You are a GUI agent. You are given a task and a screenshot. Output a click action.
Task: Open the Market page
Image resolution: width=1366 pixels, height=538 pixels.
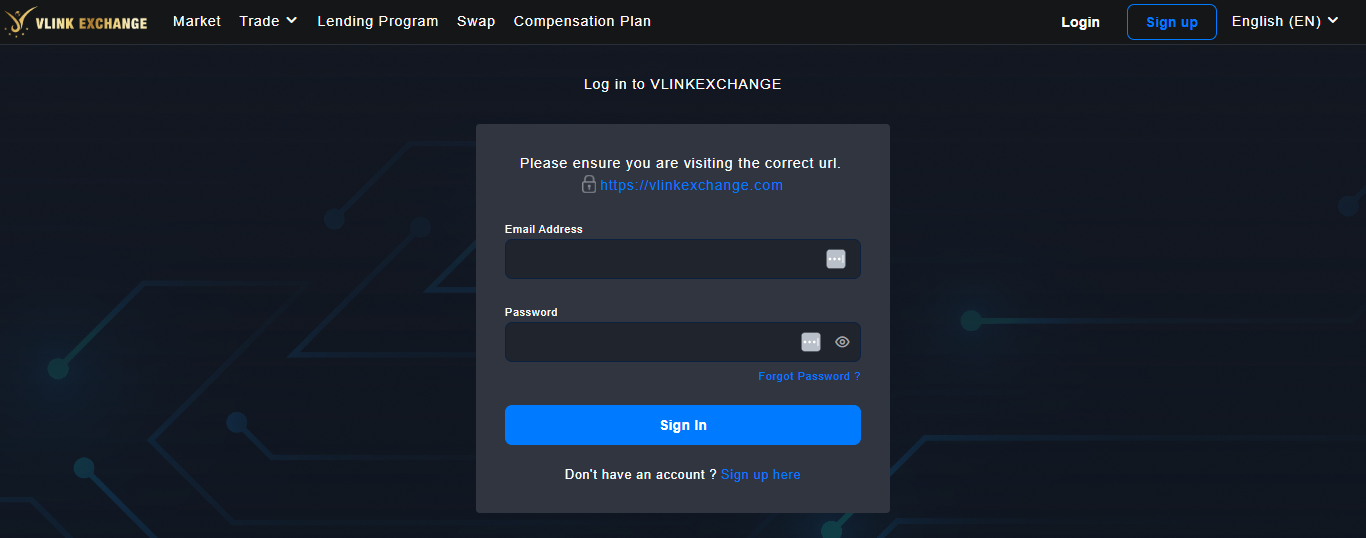point(197,21)
